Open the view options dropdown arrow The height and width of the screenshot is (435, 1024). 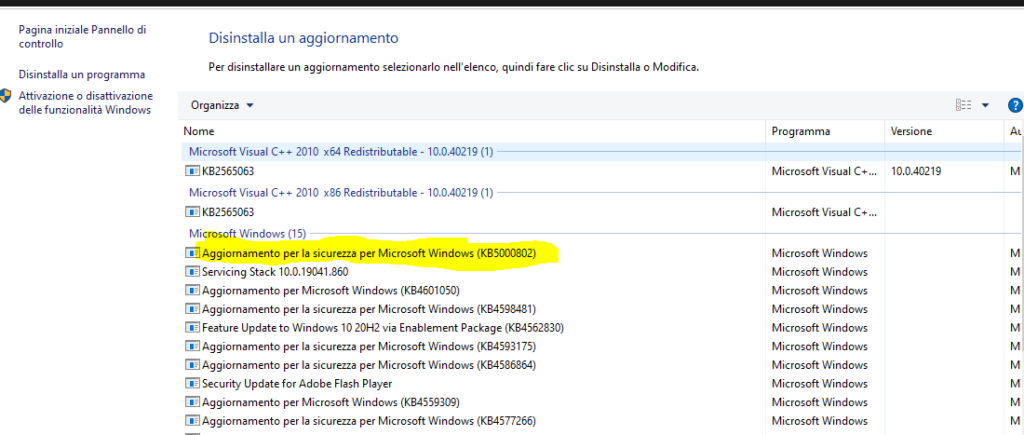point(985,106)
